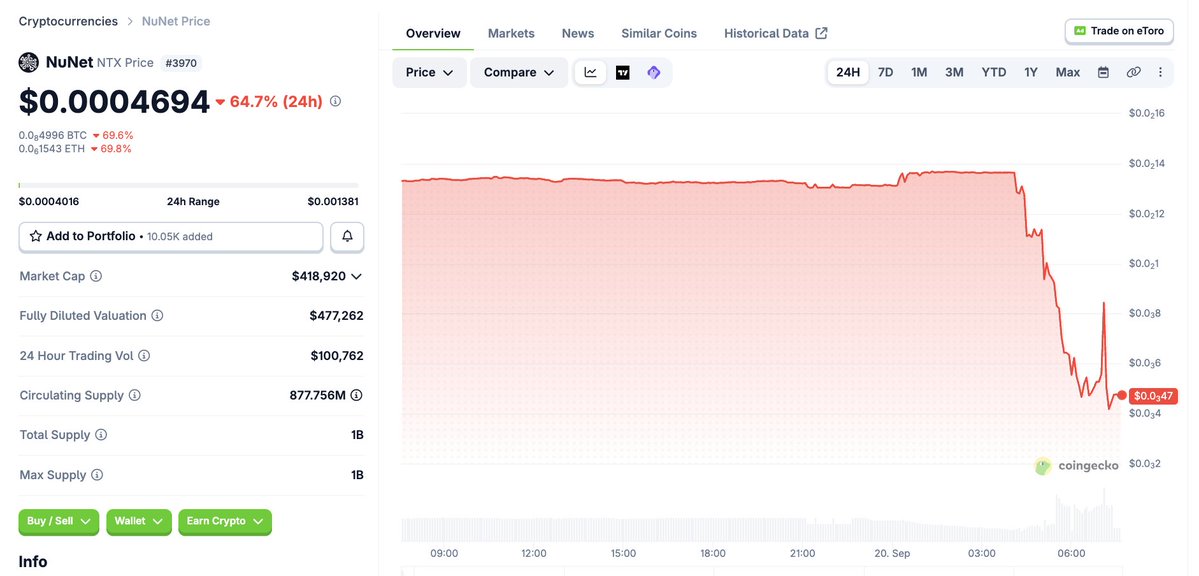Screen dimensions: 1199x576
Task: Select the 7D time range
Action: [885, 73]
